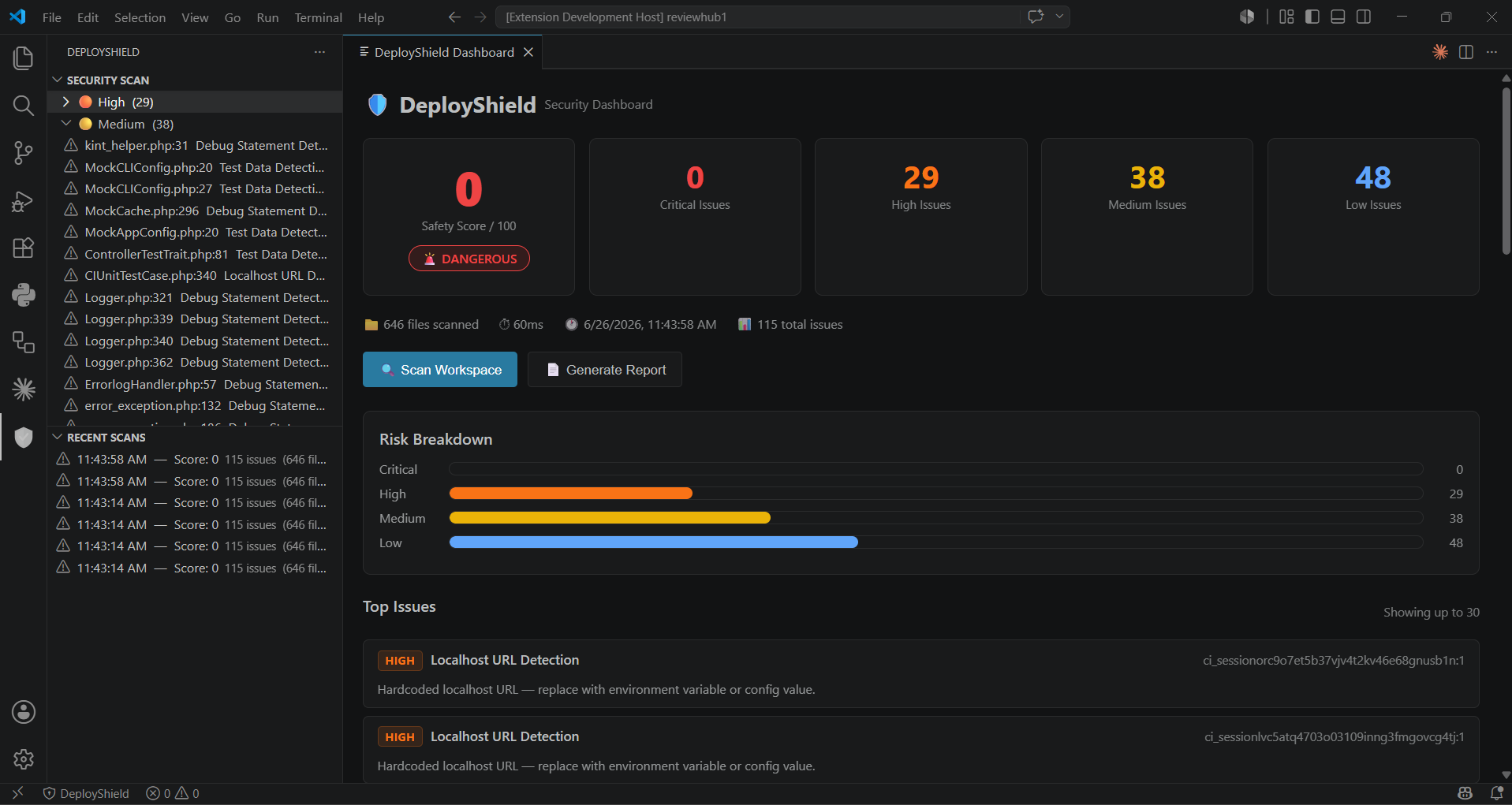Click the two-linked-squares icon in activity bar
The width and height of the screenshot is (1512, 805).
pyautogui.click(x=24, y=342)
